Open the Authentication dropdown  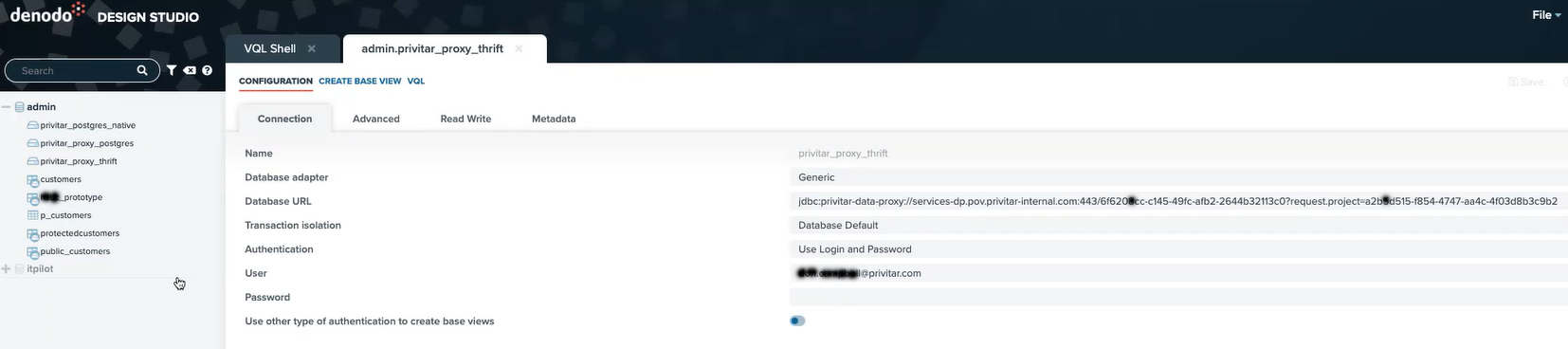[x=1178, y=249]
